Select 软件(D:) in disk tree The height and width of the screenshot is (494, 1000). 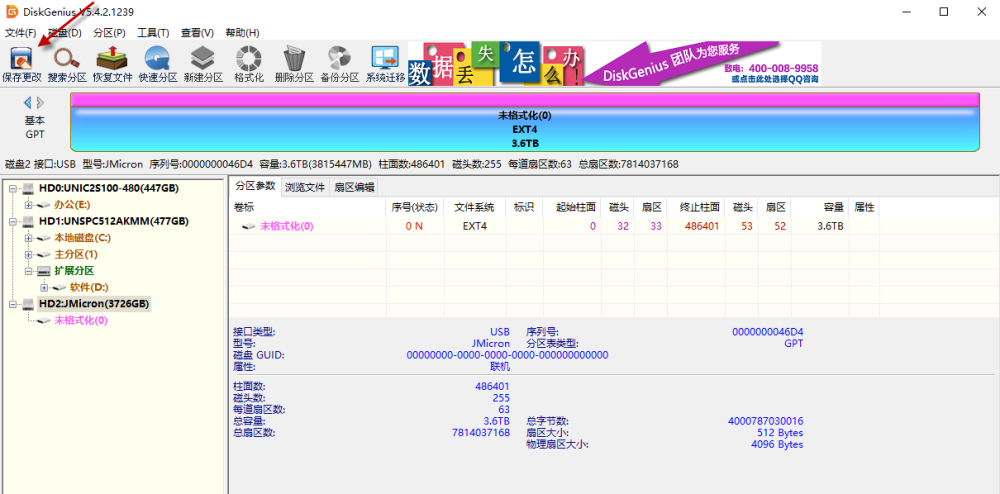pyautogui.click(x=89, y=287)
